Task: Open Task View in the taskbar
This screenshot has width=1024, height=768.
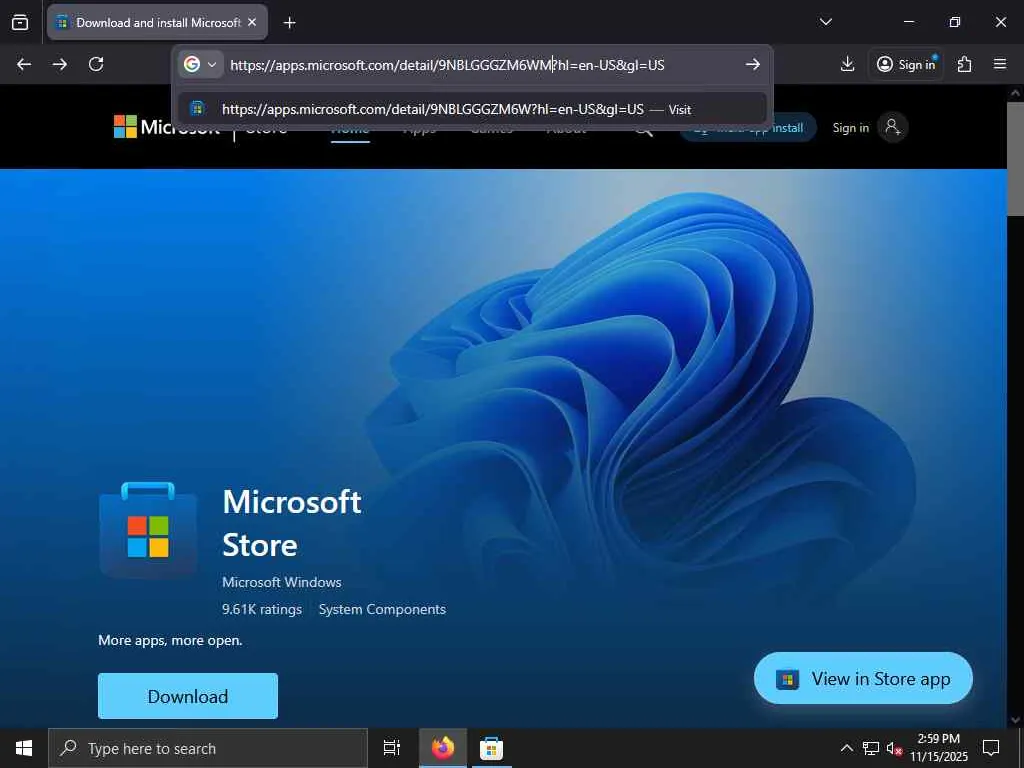Action: tap(392, 748)
